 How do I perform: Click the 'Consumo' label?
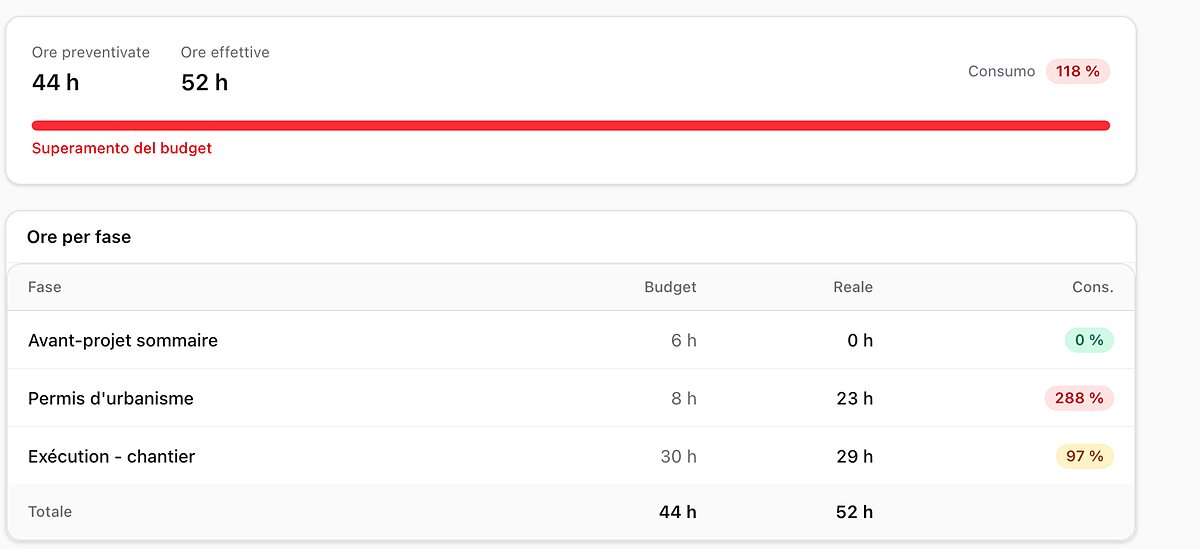point(1002,72)
